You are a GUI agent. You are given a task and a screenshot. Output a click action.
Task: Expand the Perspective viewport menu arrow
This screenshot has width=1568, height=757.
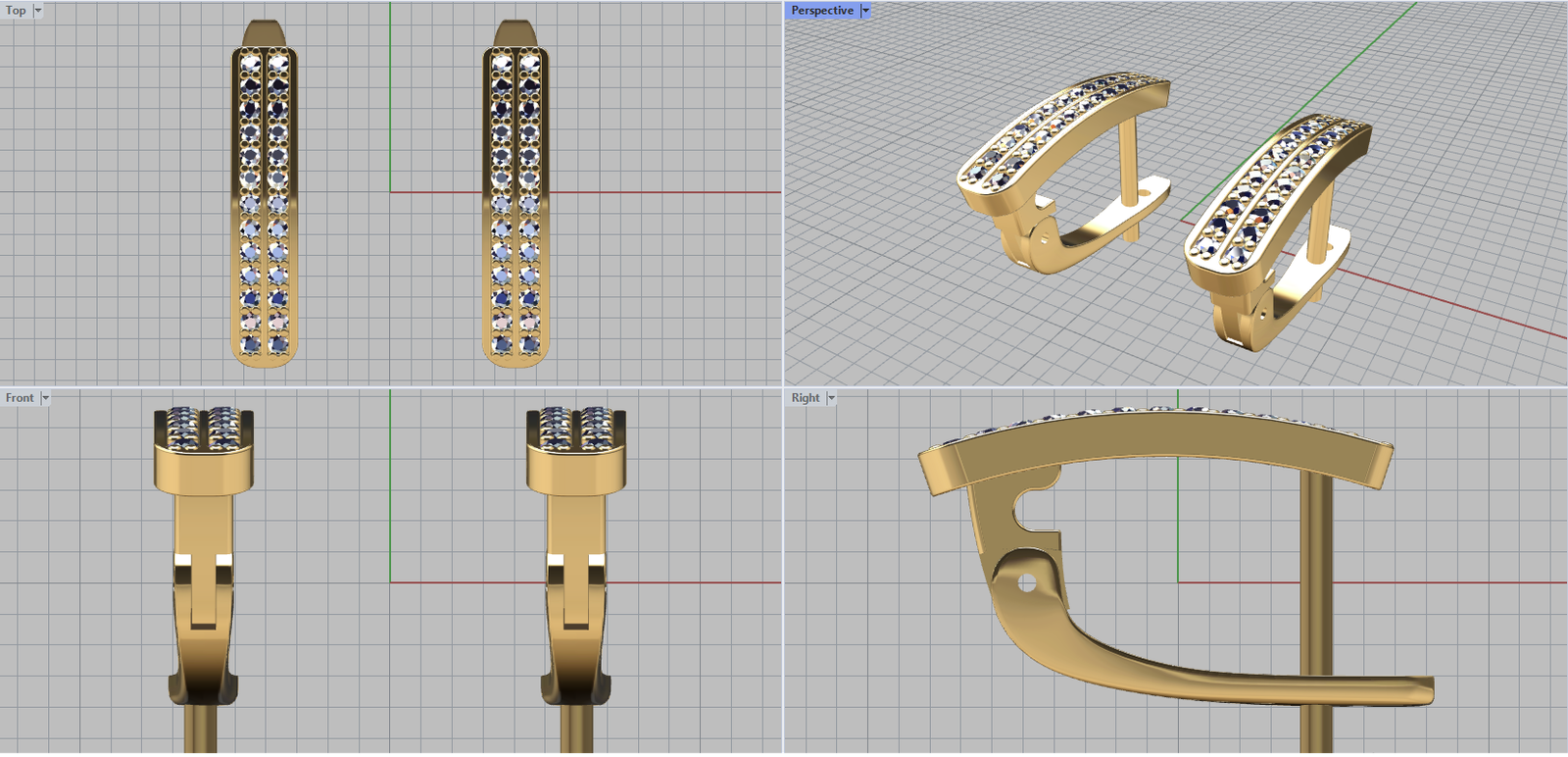point(865,11)
